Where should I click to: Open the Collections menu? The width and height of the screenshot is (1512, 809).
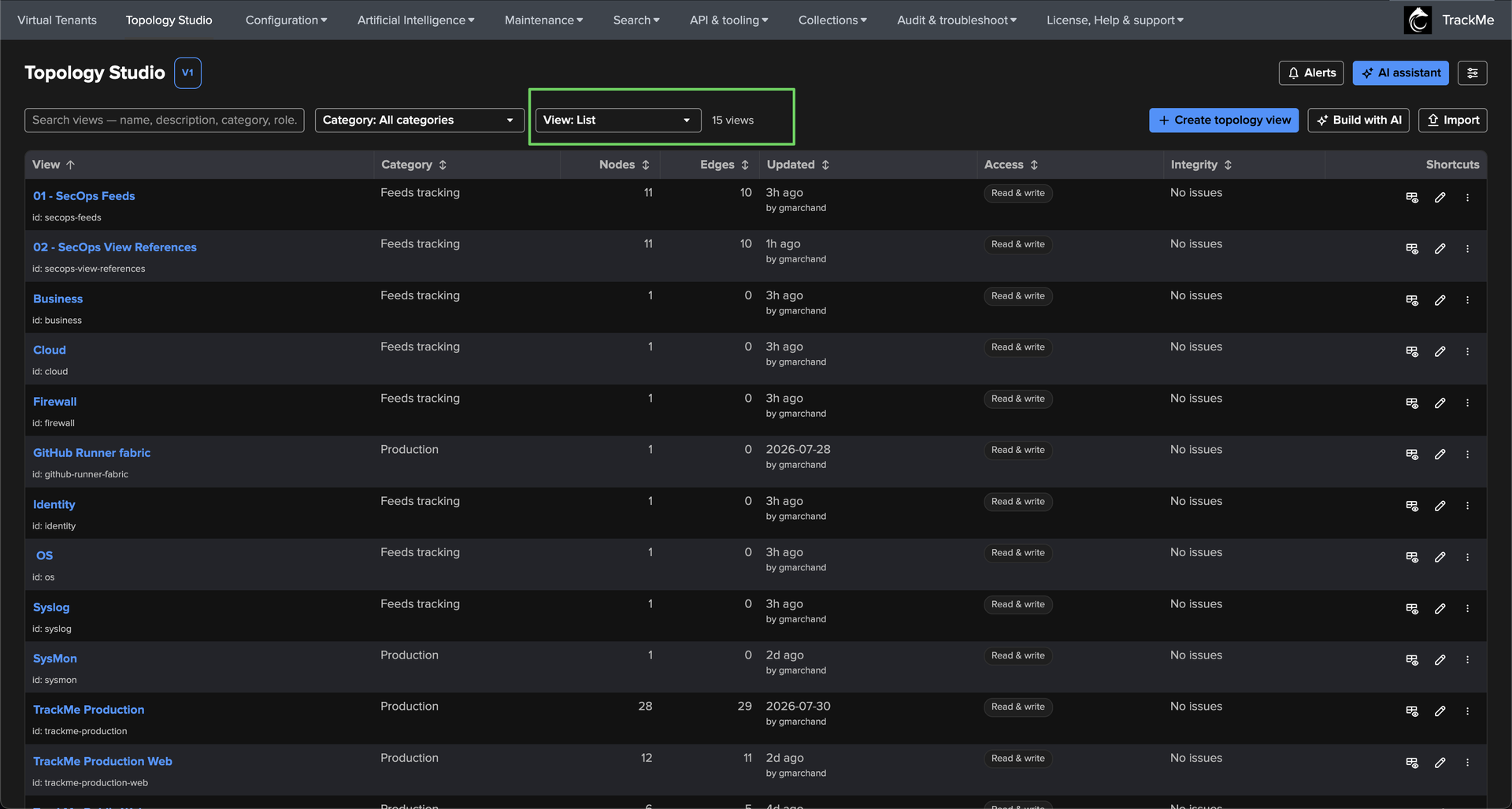click(x=832, y=20)
